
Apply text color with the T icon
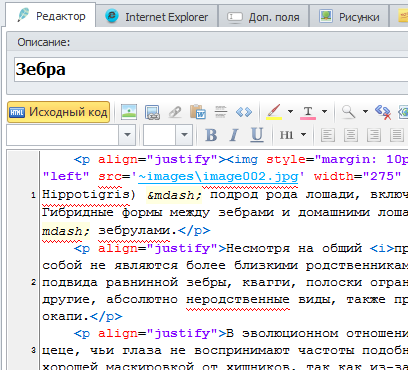pyautogui.click(x=308, y=112)
